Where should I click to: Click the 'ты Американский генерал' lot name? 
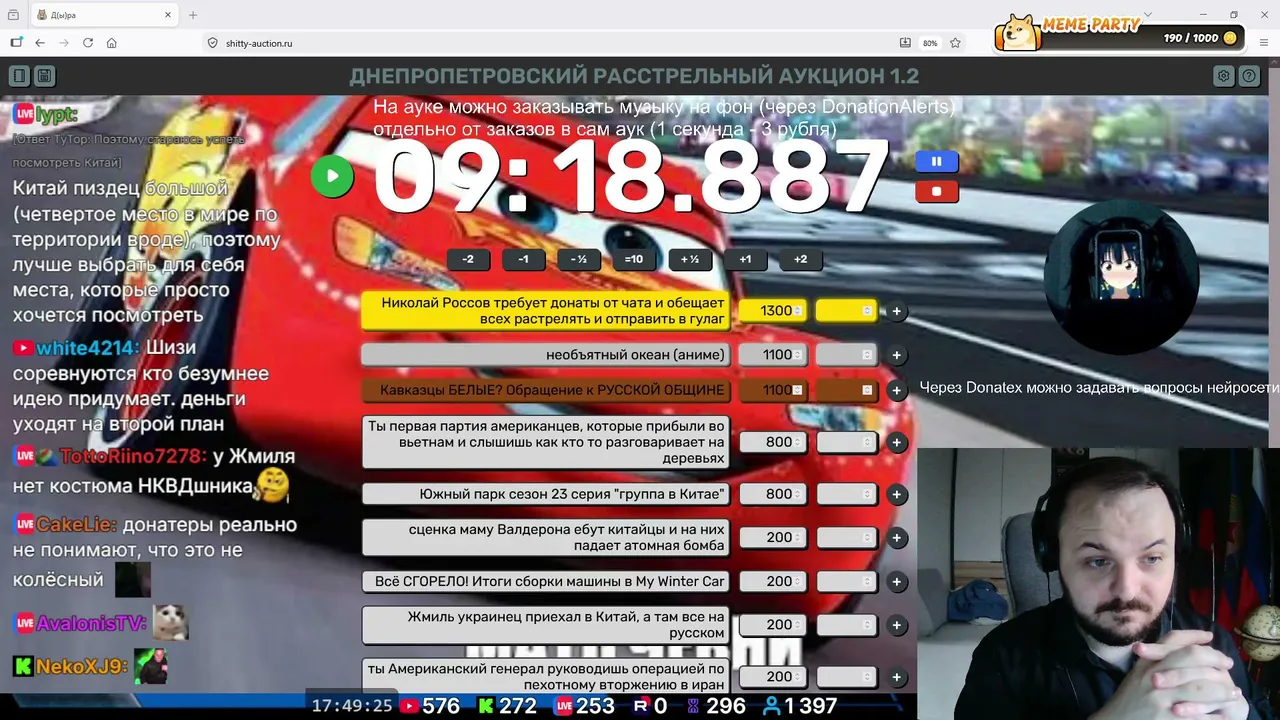[x=546, y=677]
